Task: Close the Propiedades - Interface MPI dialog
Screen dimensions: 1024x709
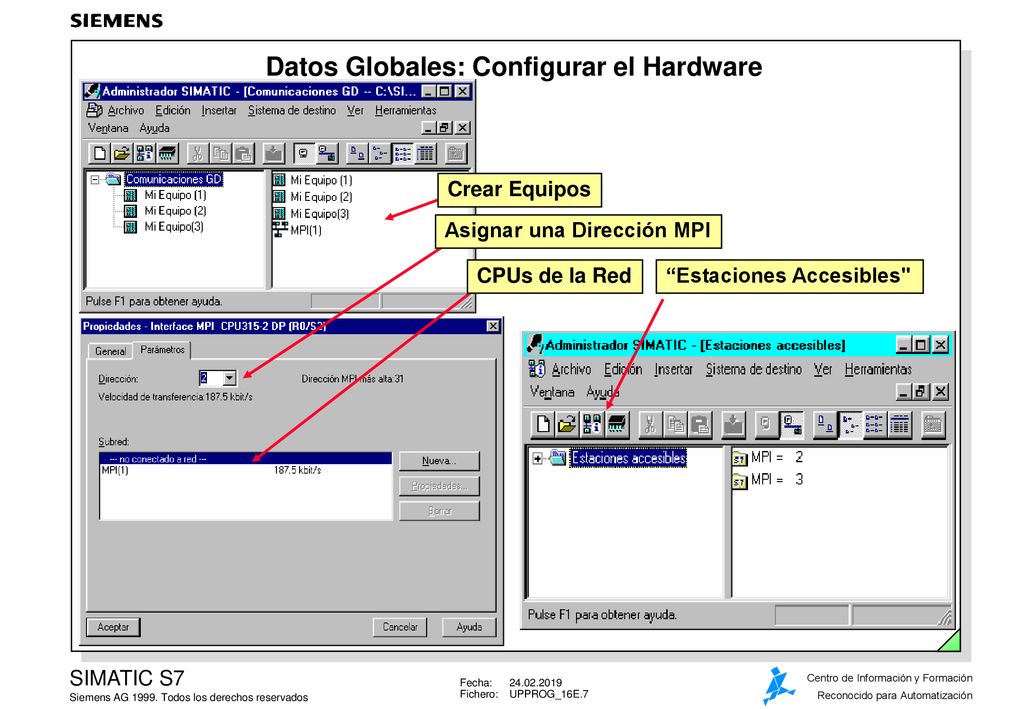Action: click(493, 326)
